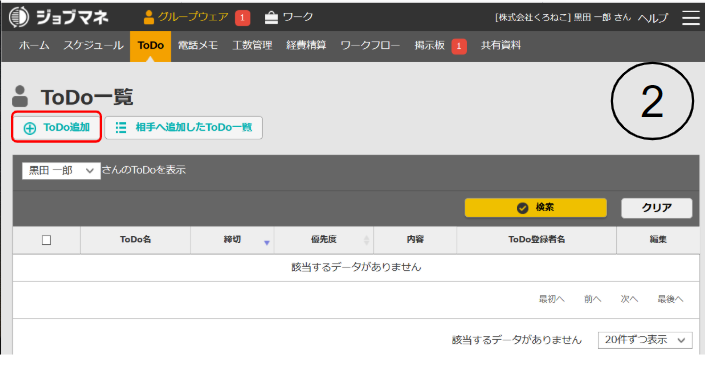The height and width of the screenshot is (368, 705).
Task: Click クリア button
Action: (x=656, y=208)
